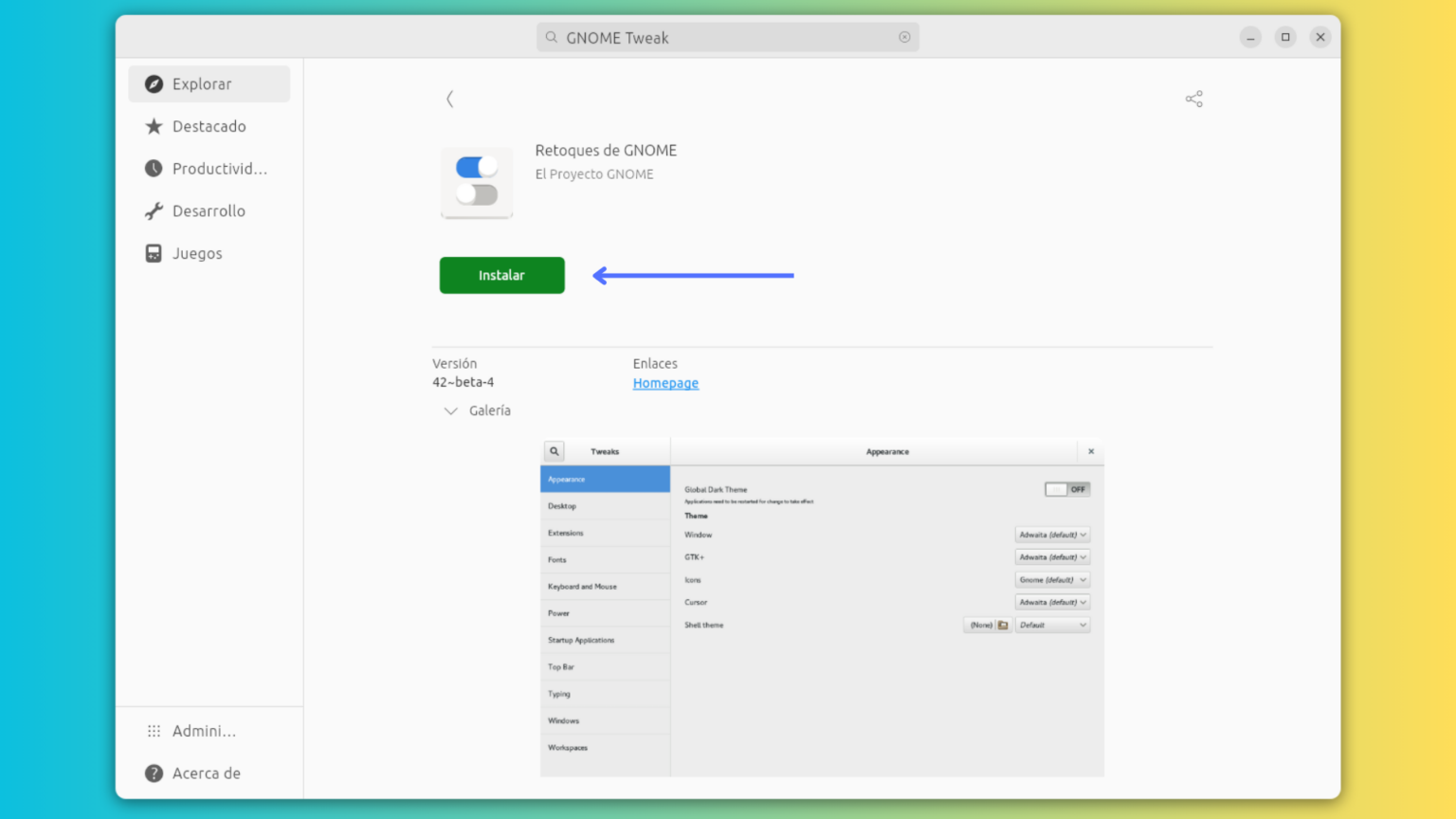Select the Appearance tab in the Tweaks preview

[605, 479]
